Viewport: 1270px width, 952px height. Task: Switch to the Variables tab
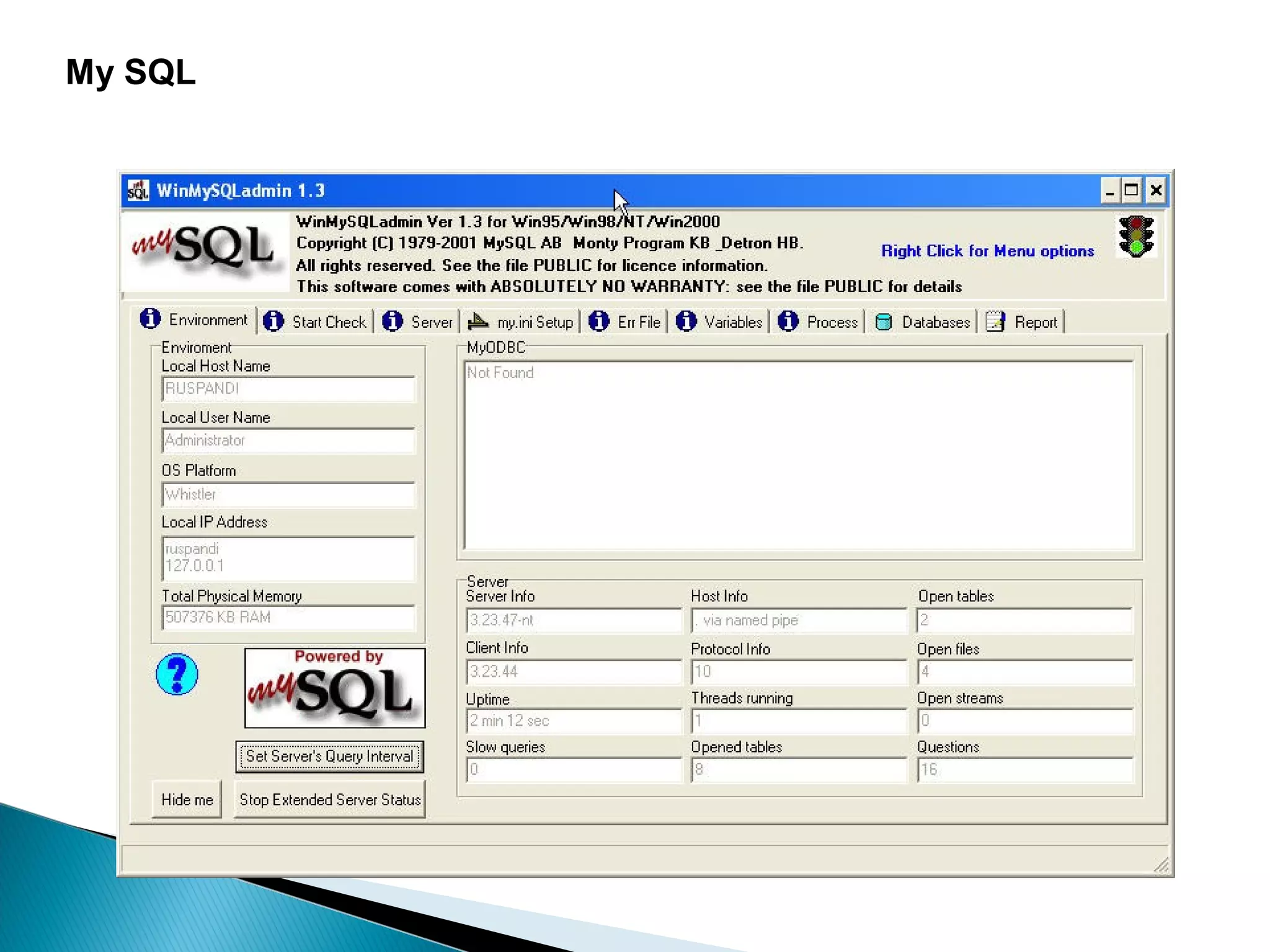point(719,322)
